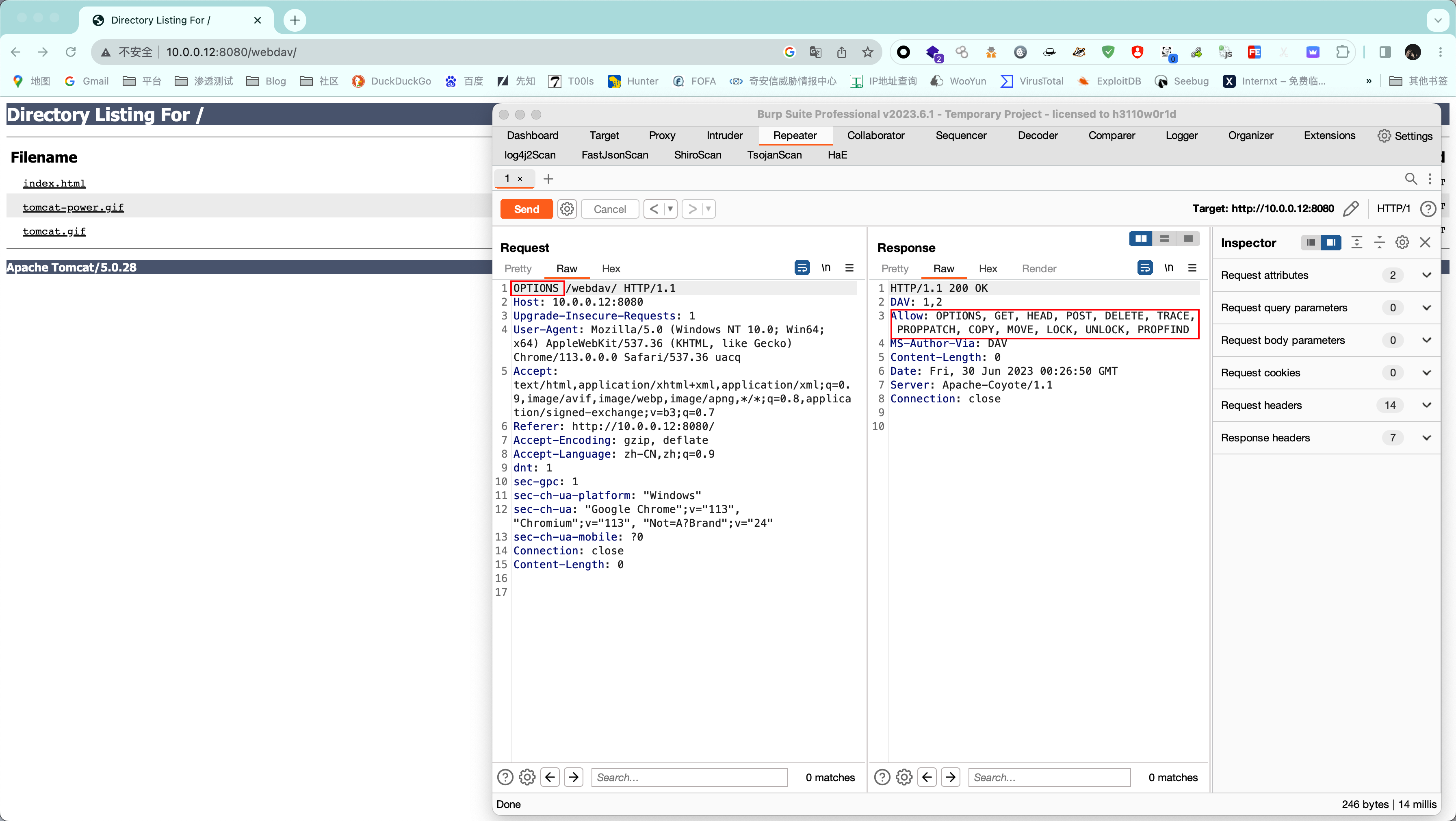Add new Repeater tab plus
Screen dimensions: 1456x821
point(548,179)
